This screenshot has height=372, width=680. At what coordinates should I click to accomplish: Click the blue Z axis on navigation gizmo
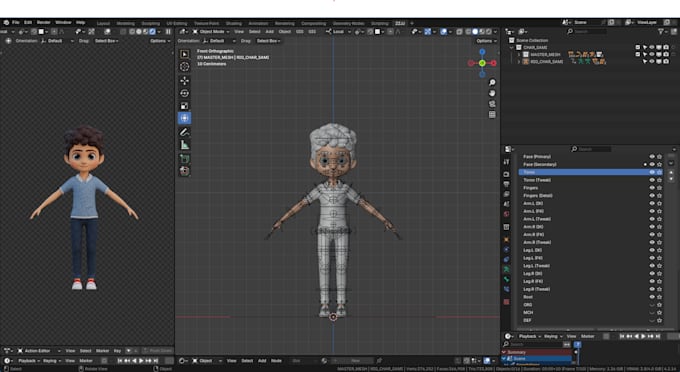tap(482, 52)
